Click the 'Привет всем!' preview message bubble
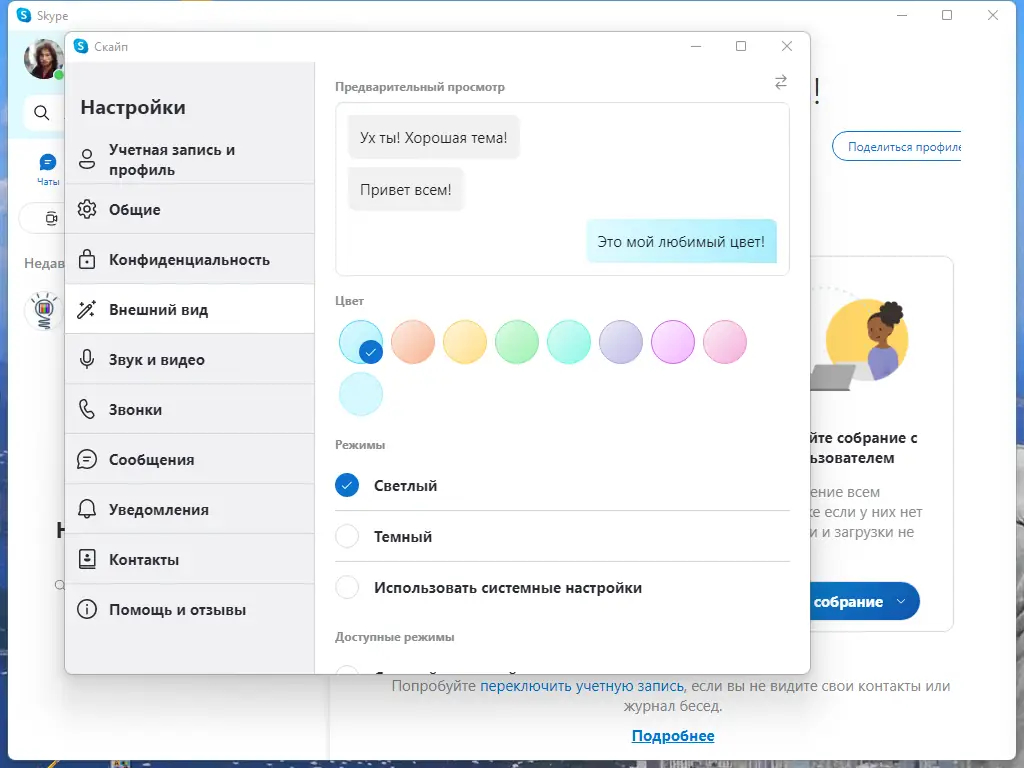The width and height of the screenshot is (1024, 768). (x=406, y=189)
